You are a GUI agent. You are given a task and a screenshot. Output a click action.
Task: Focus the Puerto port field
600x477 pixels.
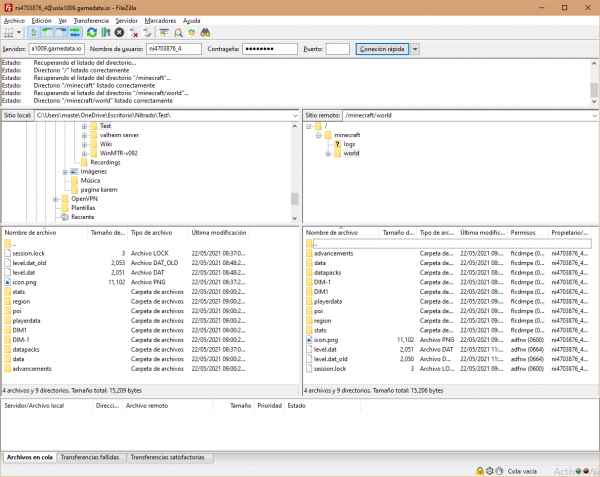tap(338, 49)
